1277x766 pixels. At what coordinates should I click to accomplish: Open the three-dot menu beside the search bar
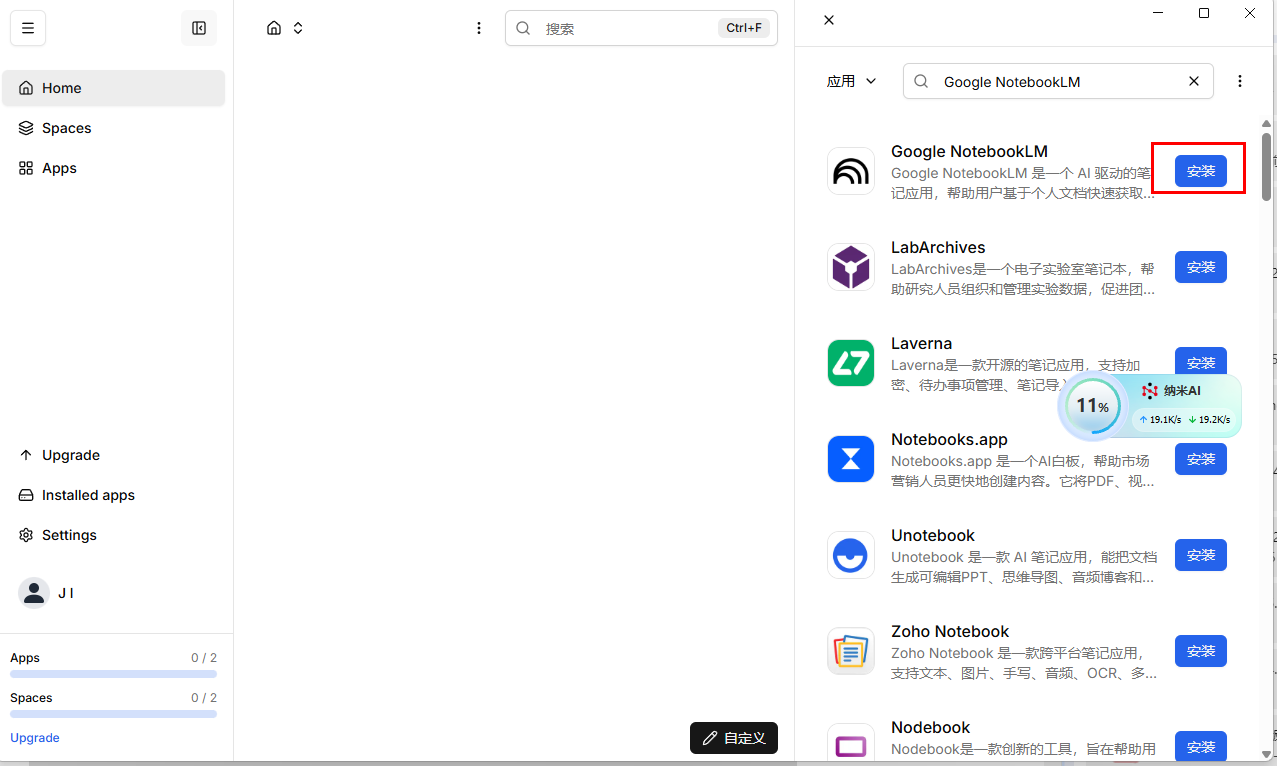[x=479, y=28]
